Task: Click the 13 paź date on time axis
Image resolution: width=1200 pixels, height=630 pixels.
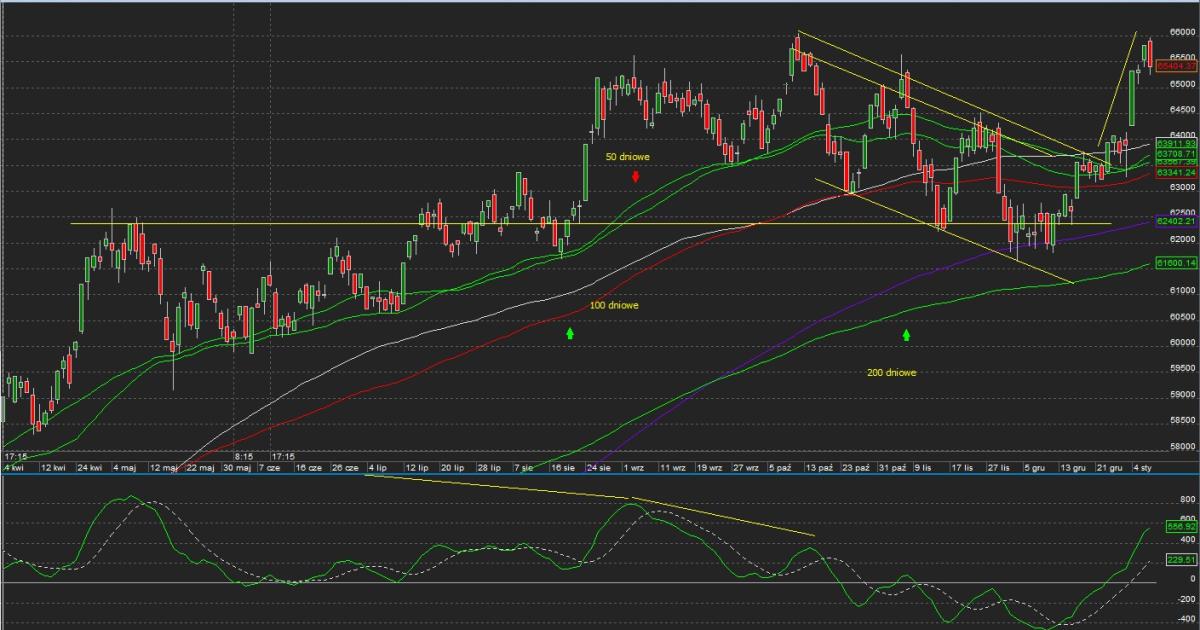Action: pos(819,467)
